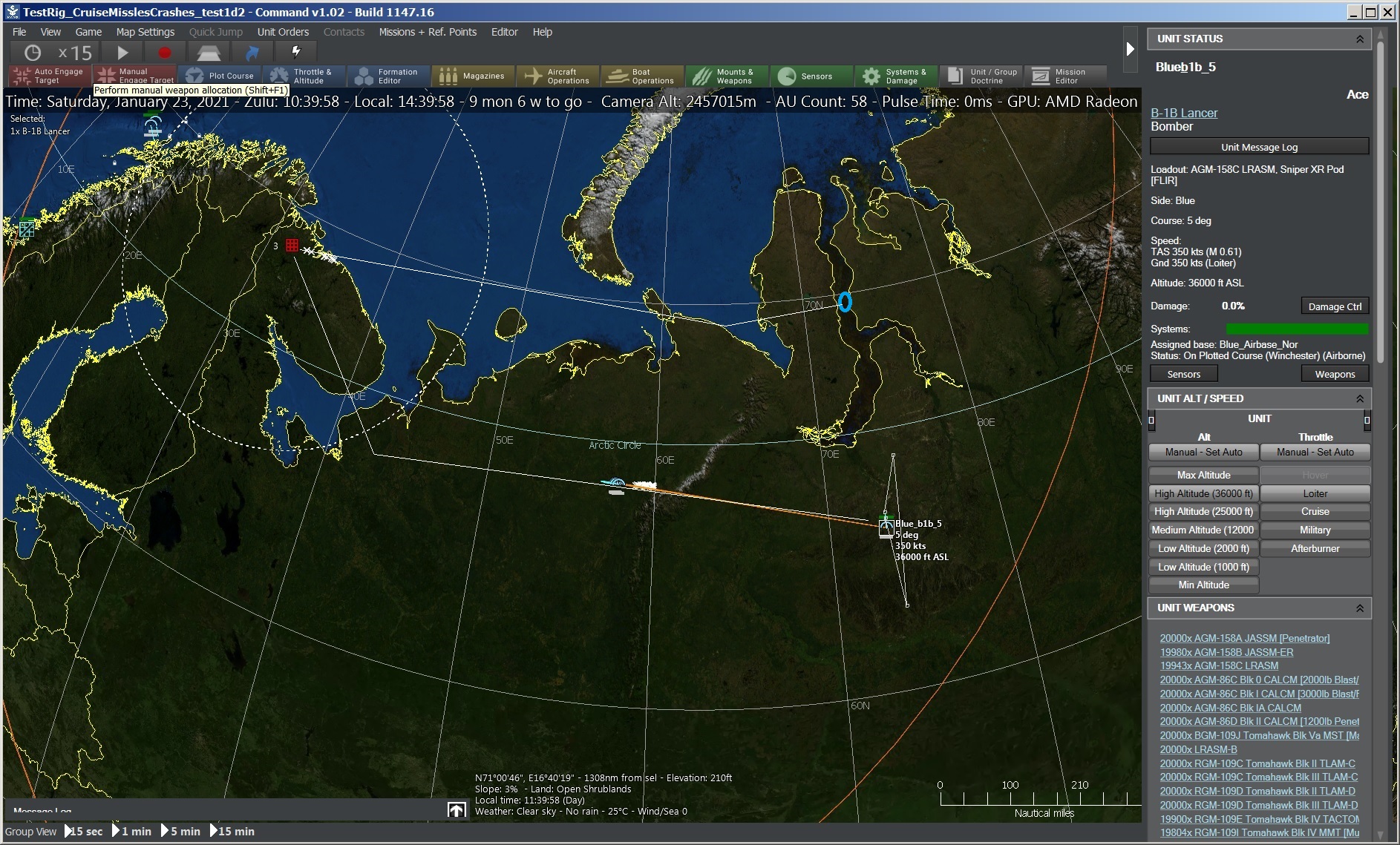Start simulation with the play button
The image size is (1400, 845).
coord(122,53)
